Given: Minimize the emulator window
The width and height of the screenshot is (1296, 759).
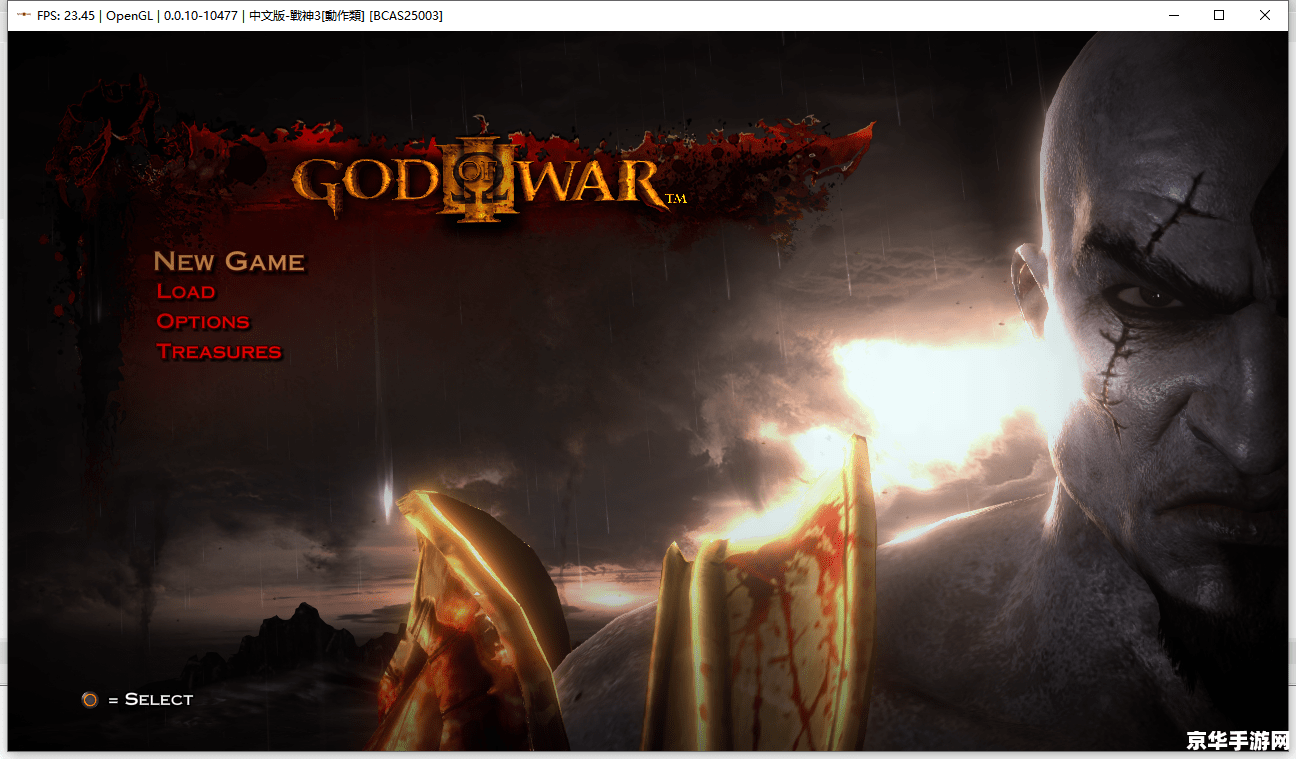Looking at the screenshot, I should 1174,15.
